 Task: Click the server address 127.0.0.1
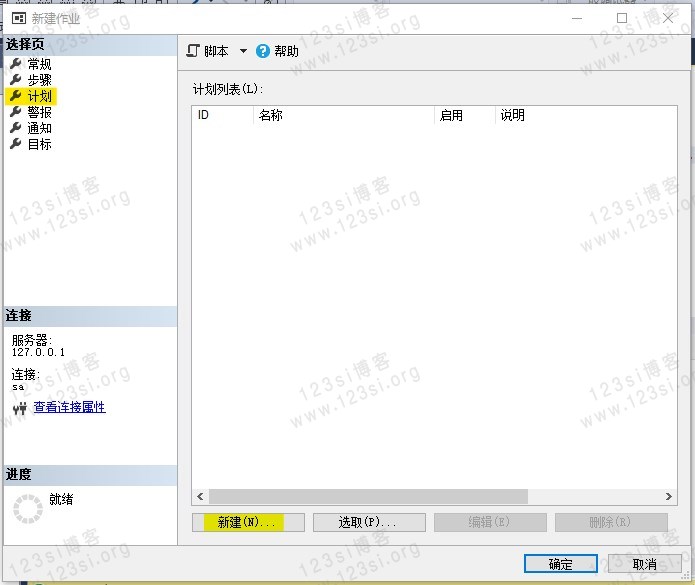point(38,352)
